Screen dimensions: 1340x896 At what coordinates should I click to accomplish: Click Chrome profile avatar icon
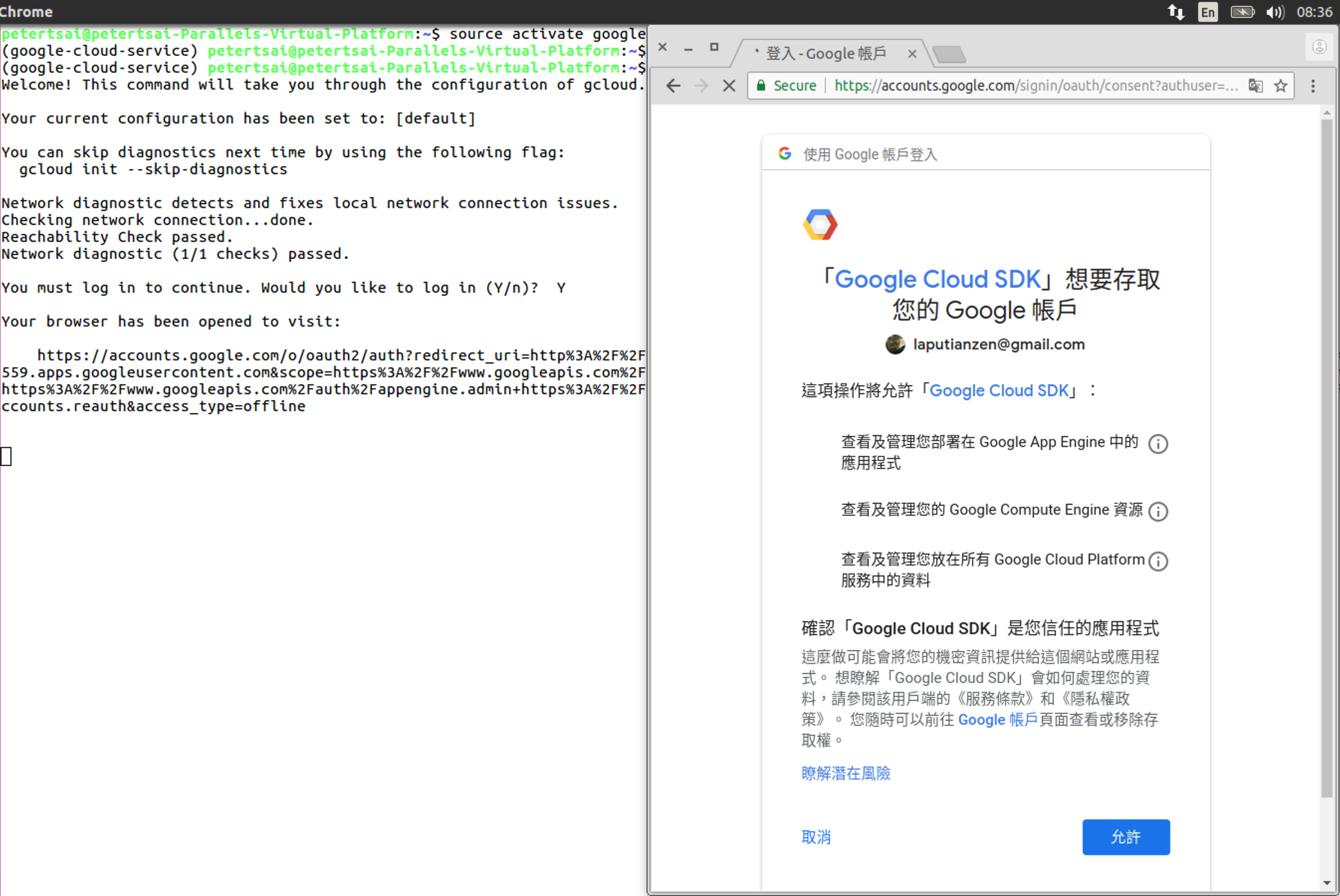pyautogui.click(x=1319, y=47)
